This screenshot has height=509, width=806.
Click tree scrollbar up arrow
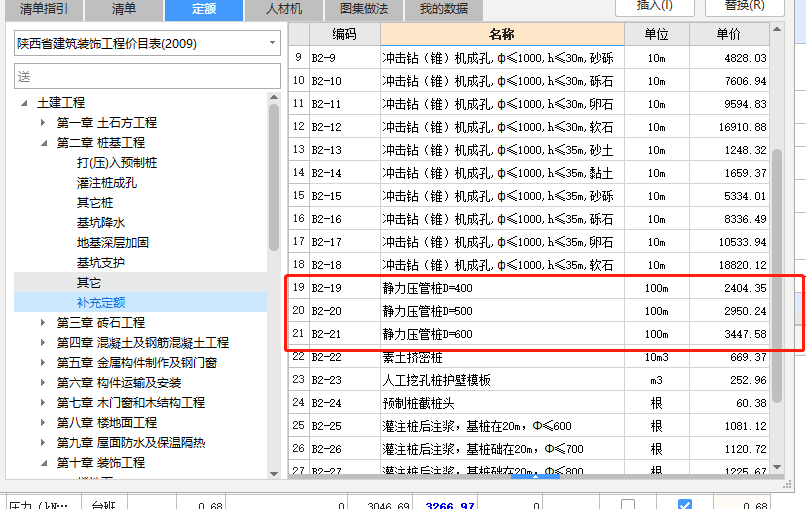[x=274, y=97]
